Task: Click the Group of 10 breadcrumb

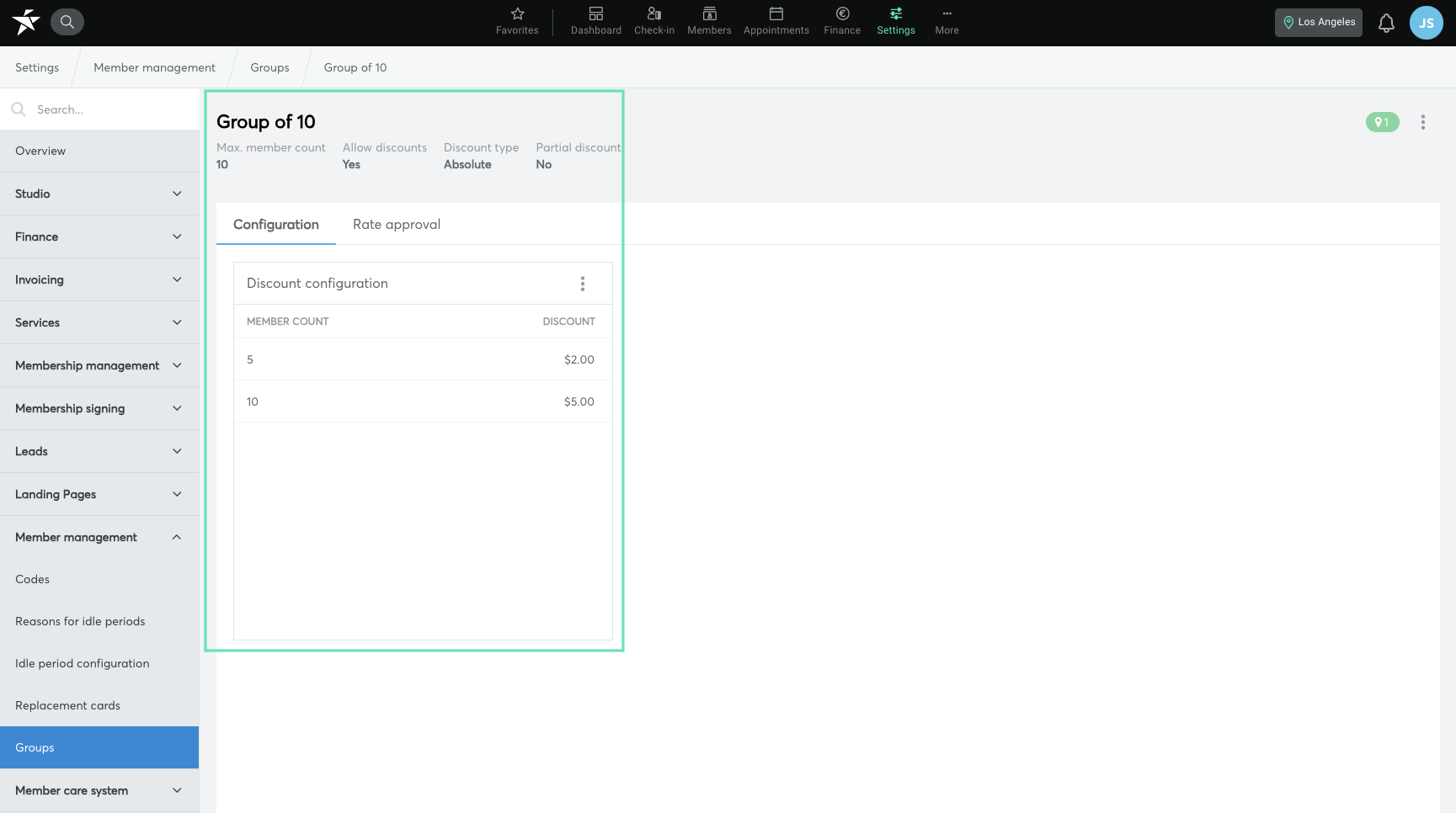Action: [355, 67]
